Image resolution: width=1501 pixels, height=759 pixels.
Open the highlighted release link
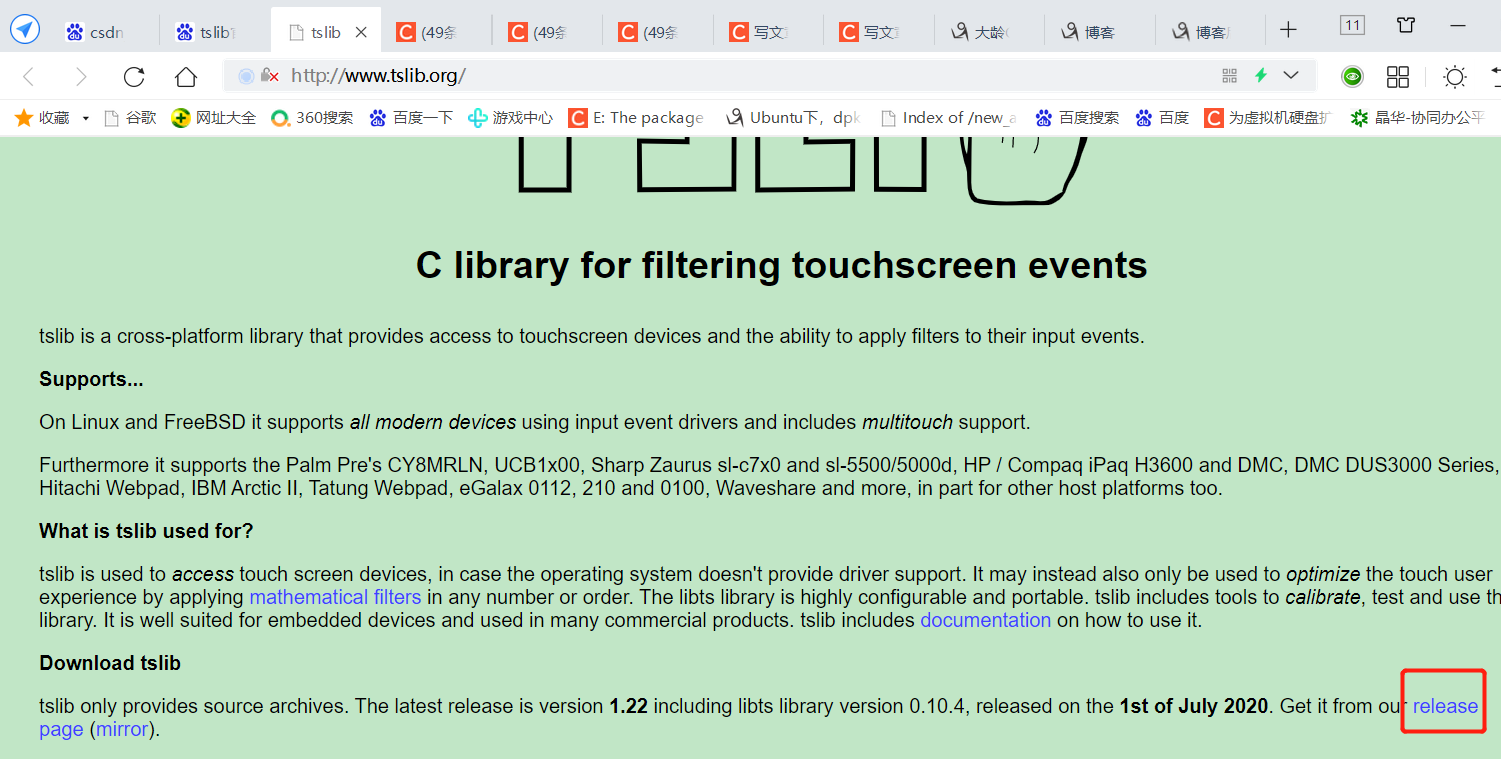click(x=1443, y=704)
